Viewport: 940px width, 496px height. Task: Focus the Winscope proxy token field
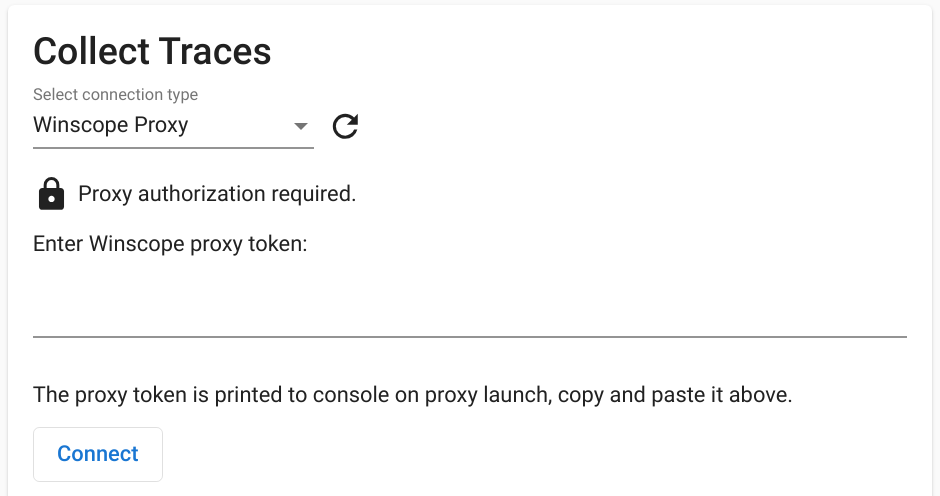pos(469,311)
